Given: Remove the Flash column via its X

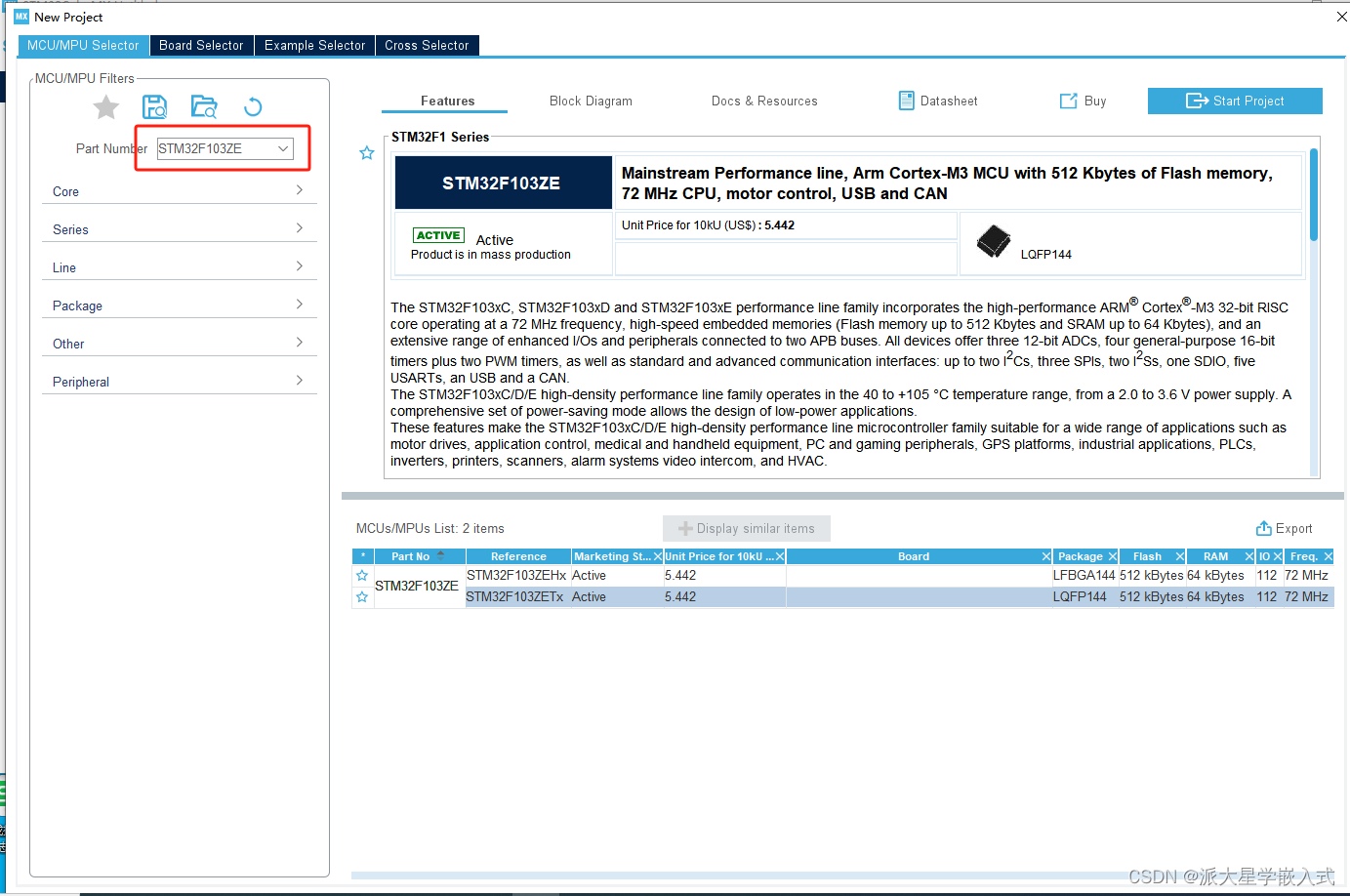Looking at the screenshot, I should pos(1179,556).
